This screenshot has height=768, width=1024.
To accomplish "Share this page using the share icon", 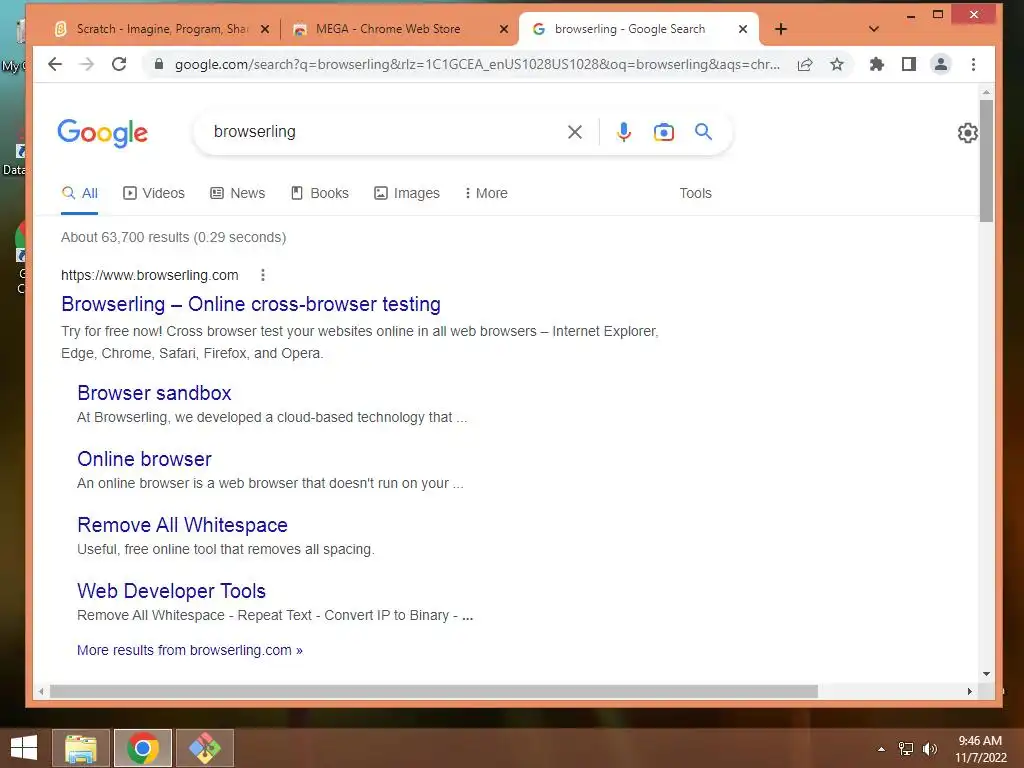I will 805,64.
